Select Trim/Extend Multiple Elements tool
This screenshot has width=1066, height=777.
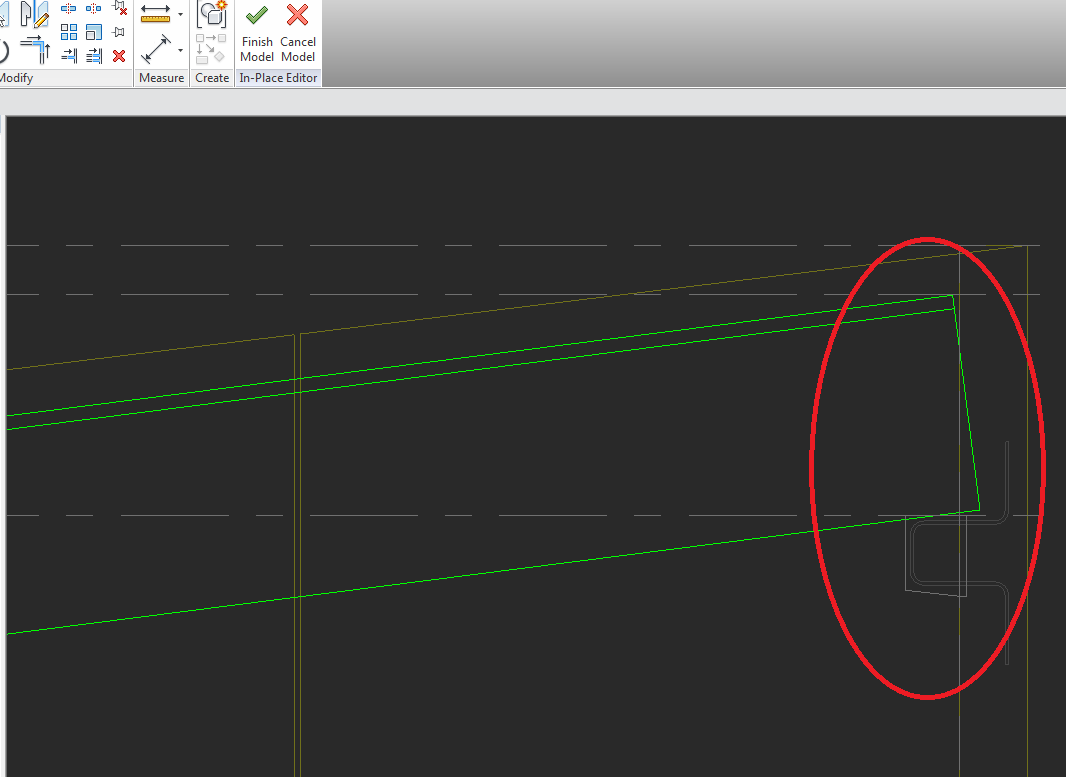pyautogui.click(x=94, y=55)
